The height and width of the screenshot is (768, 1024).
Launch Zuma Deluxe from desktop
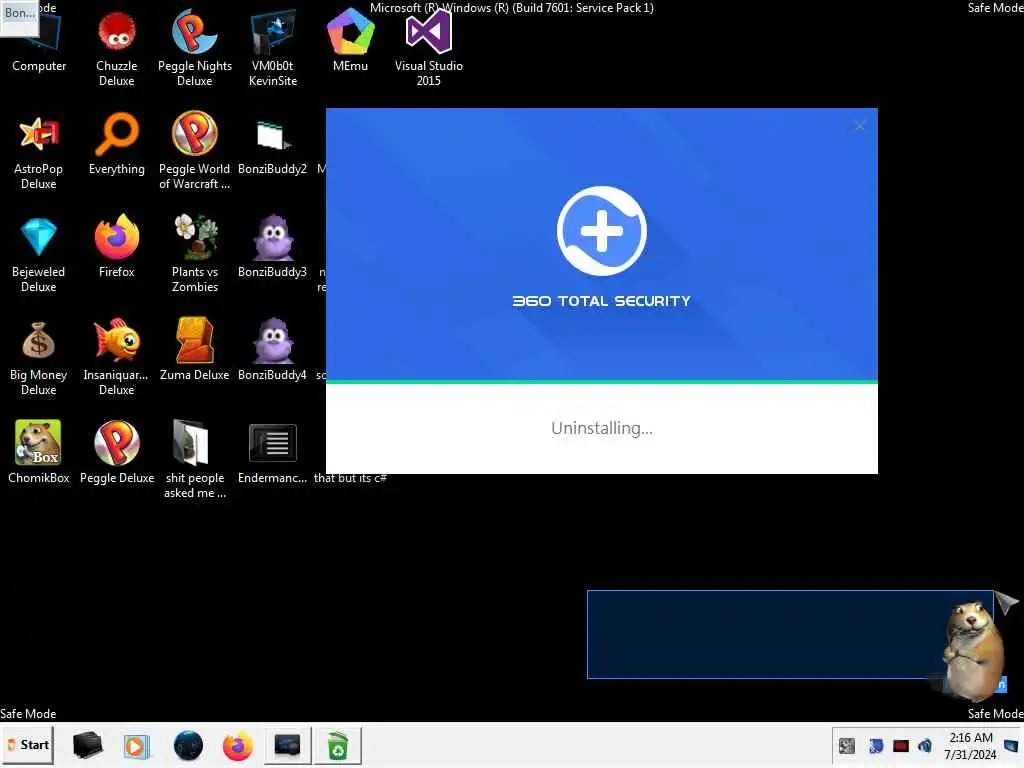tap(195, 350)
